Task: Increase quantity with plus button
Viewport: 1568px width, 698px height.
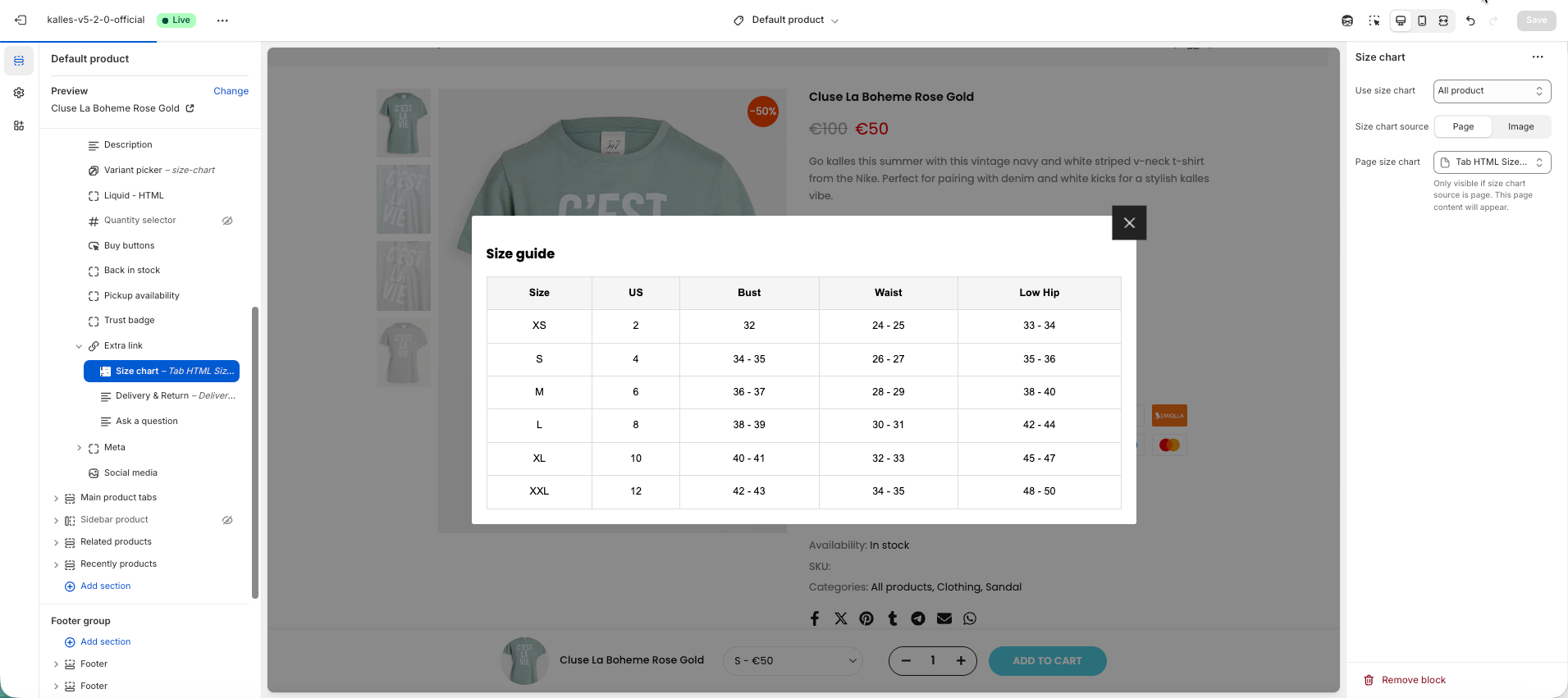Action: click(x=960, y=661)
